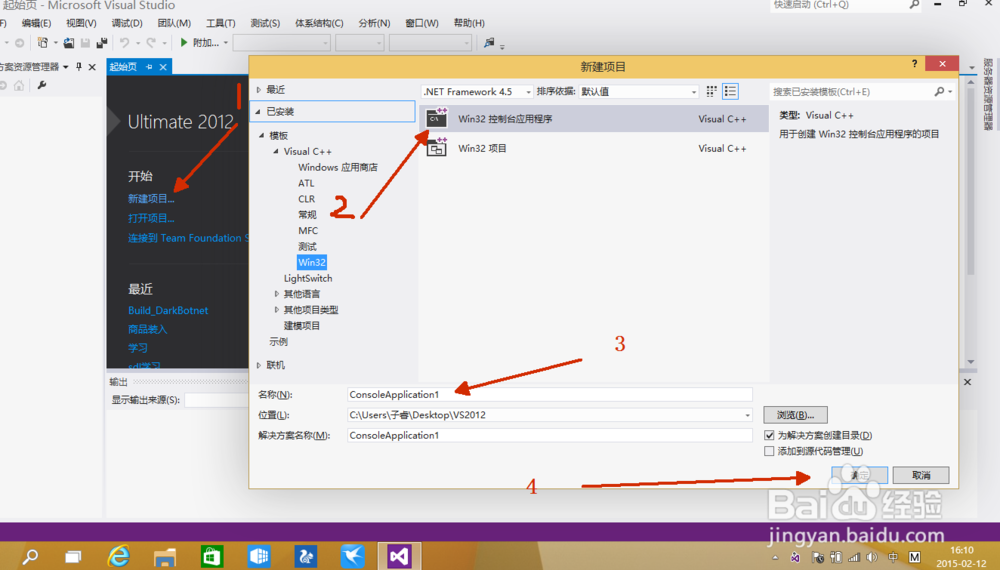Click the Quick Launch search icon
This screenshot has width=1000, height=570.
(x=914, y=4)
